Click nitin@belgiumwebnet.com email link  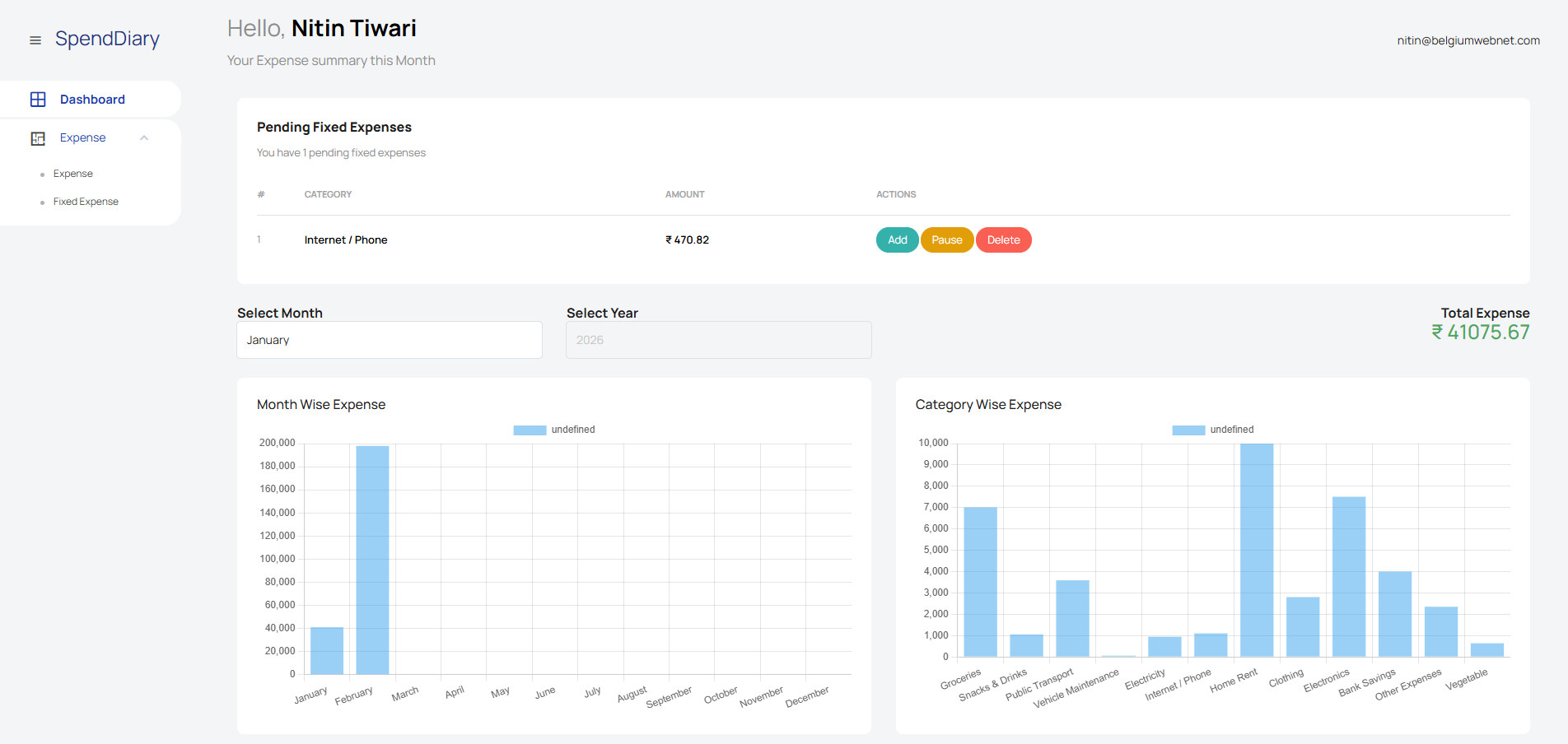1468,40
